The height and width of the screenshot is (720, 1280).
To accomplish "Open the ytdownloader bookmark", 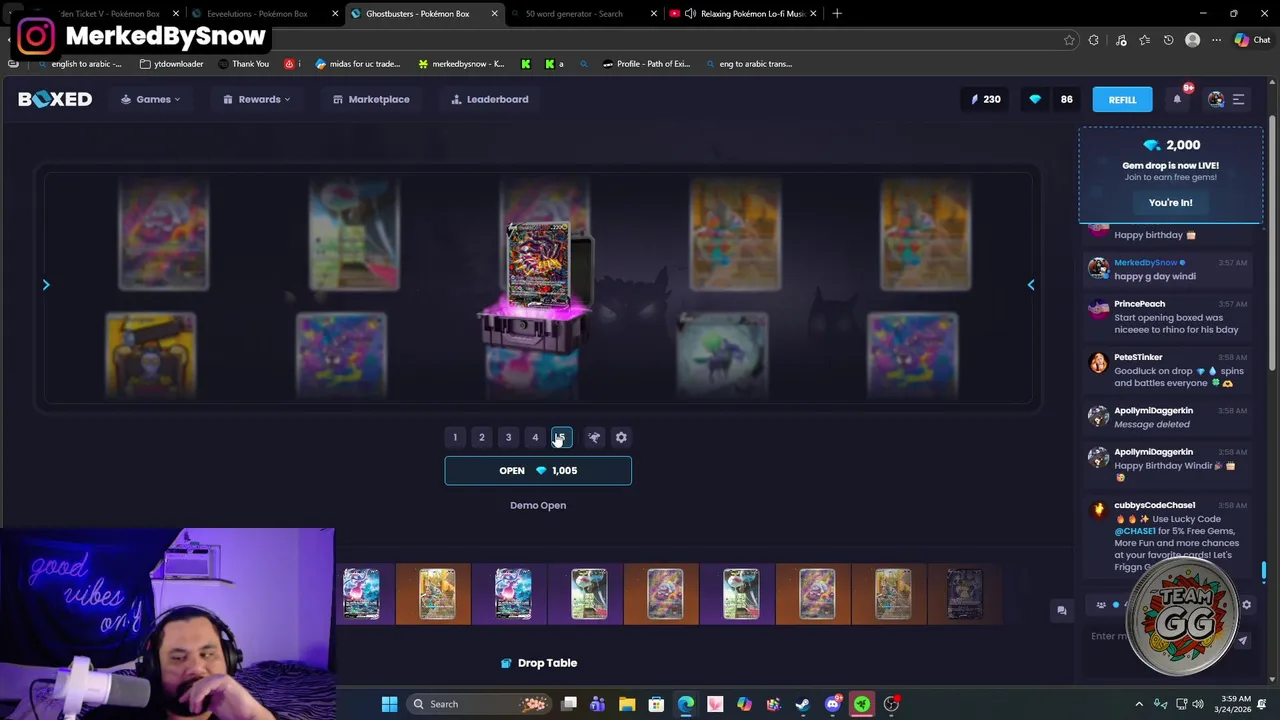I will (x=172, y=64).
